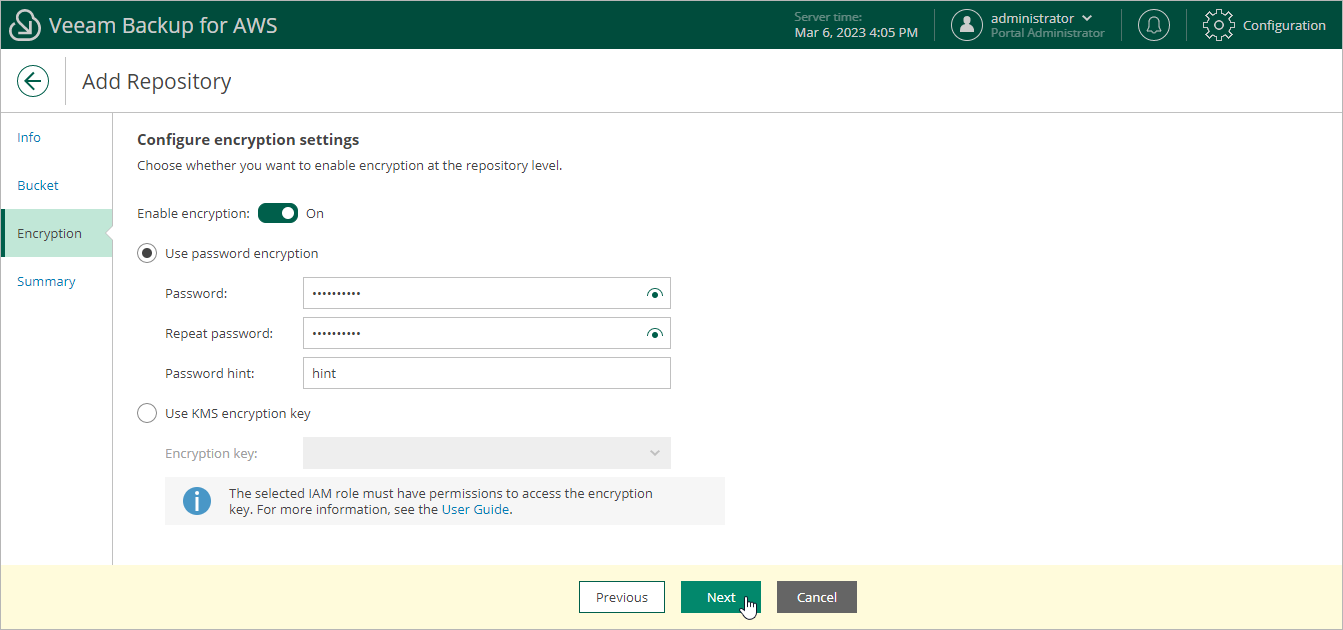Click the back arrow next to Add Repository
Viewport: 1343px width, 630px height.
(x=33, y=81)
